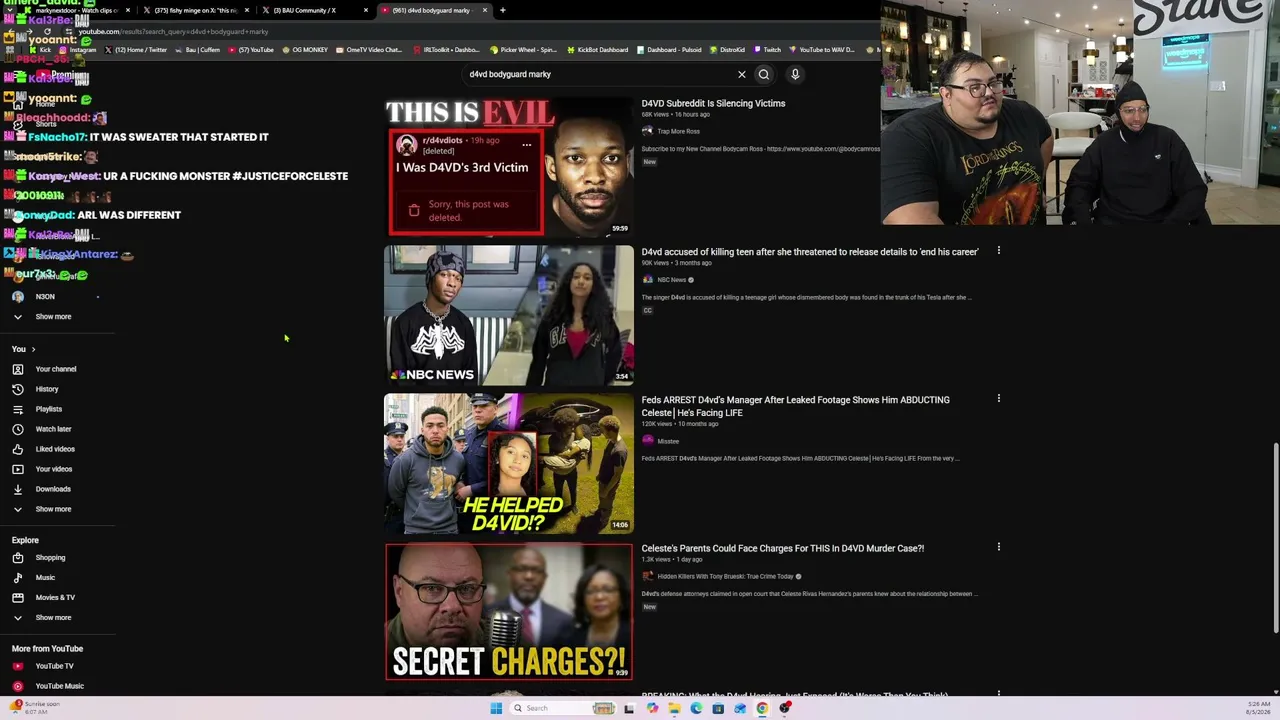Image resolution: width=1280 pixels, height=720 pixels.
Task: Open the Twitch bookmark
Action: pos(767,50)
